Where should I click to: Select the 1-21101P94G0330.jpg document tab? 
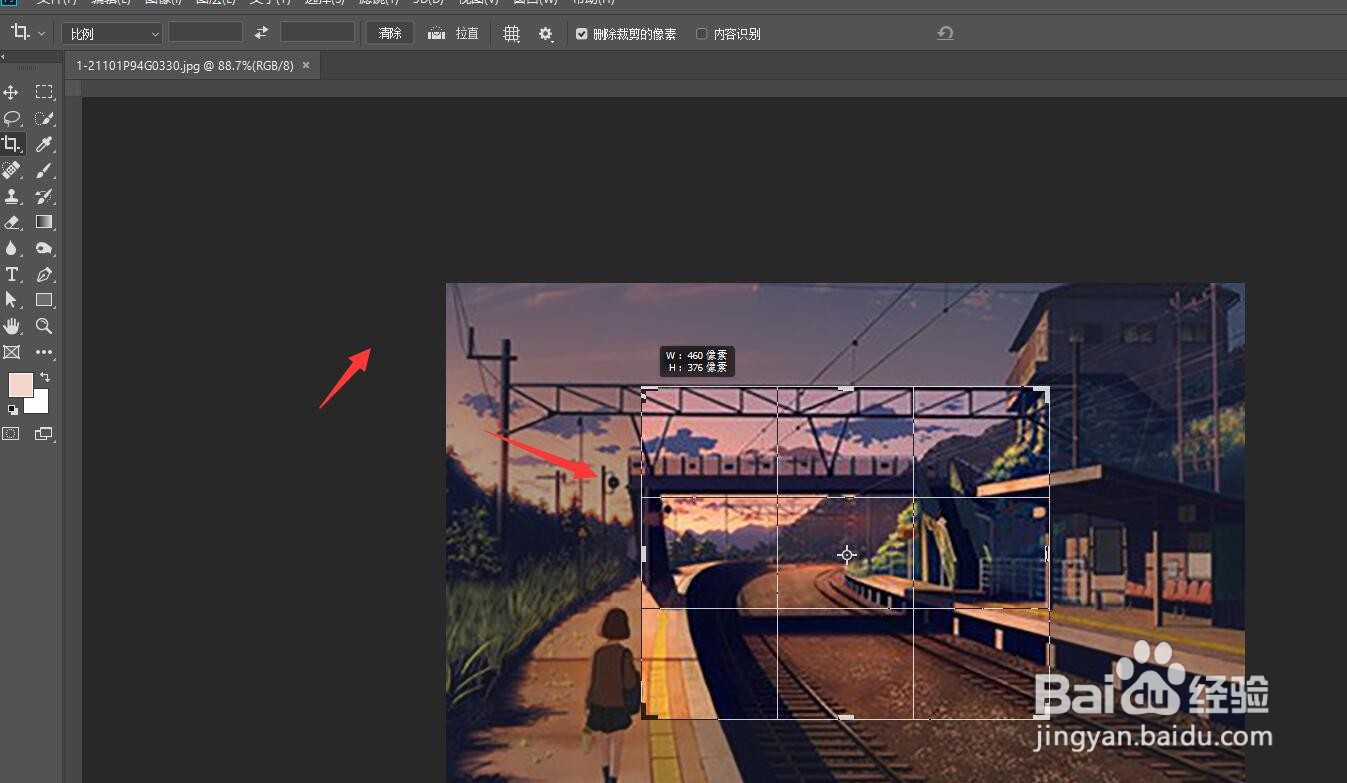tap(185, 65)
